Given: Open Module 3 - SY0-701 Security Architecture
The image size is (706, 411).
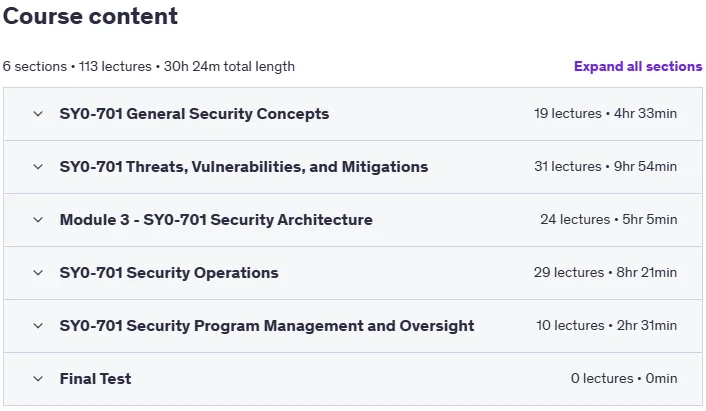Looking at the screenshot, I should click(x=216, y=220).
